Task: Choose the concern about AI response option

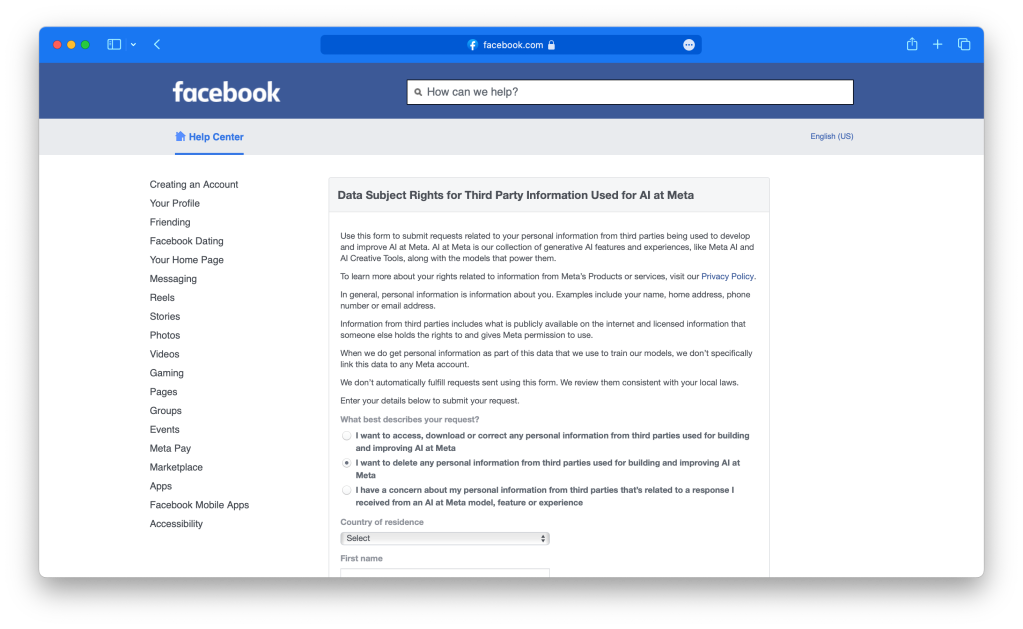Action: (x=347, y=490)
